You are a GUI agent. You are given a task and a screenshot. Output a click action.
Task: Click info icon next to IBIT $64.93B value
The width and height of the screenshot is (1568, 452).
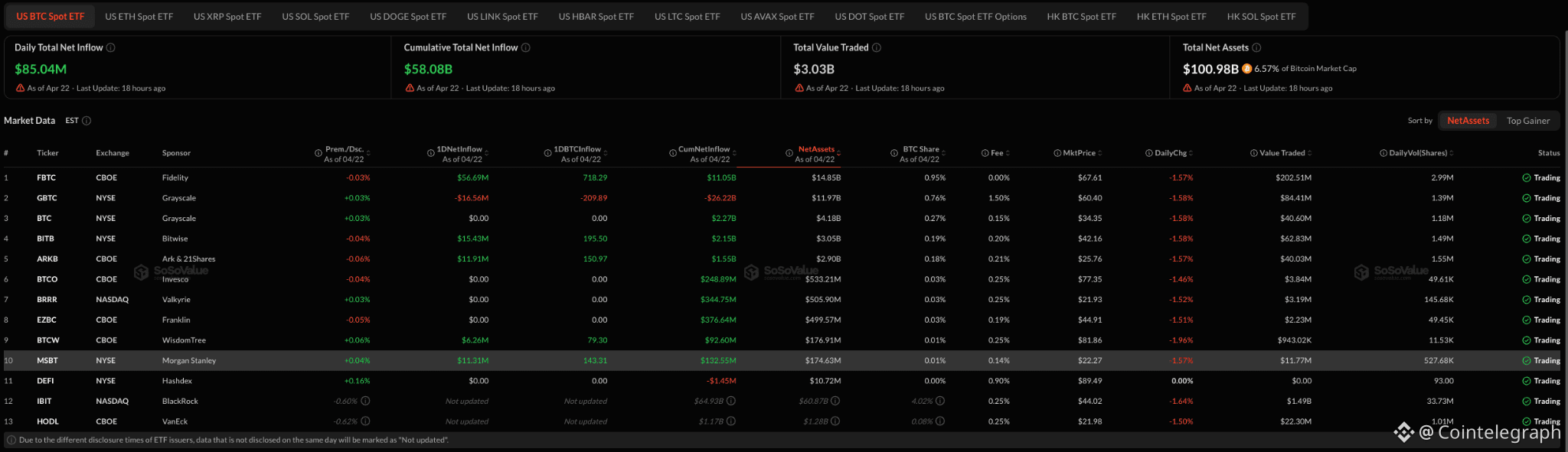(x=731, y=401)
